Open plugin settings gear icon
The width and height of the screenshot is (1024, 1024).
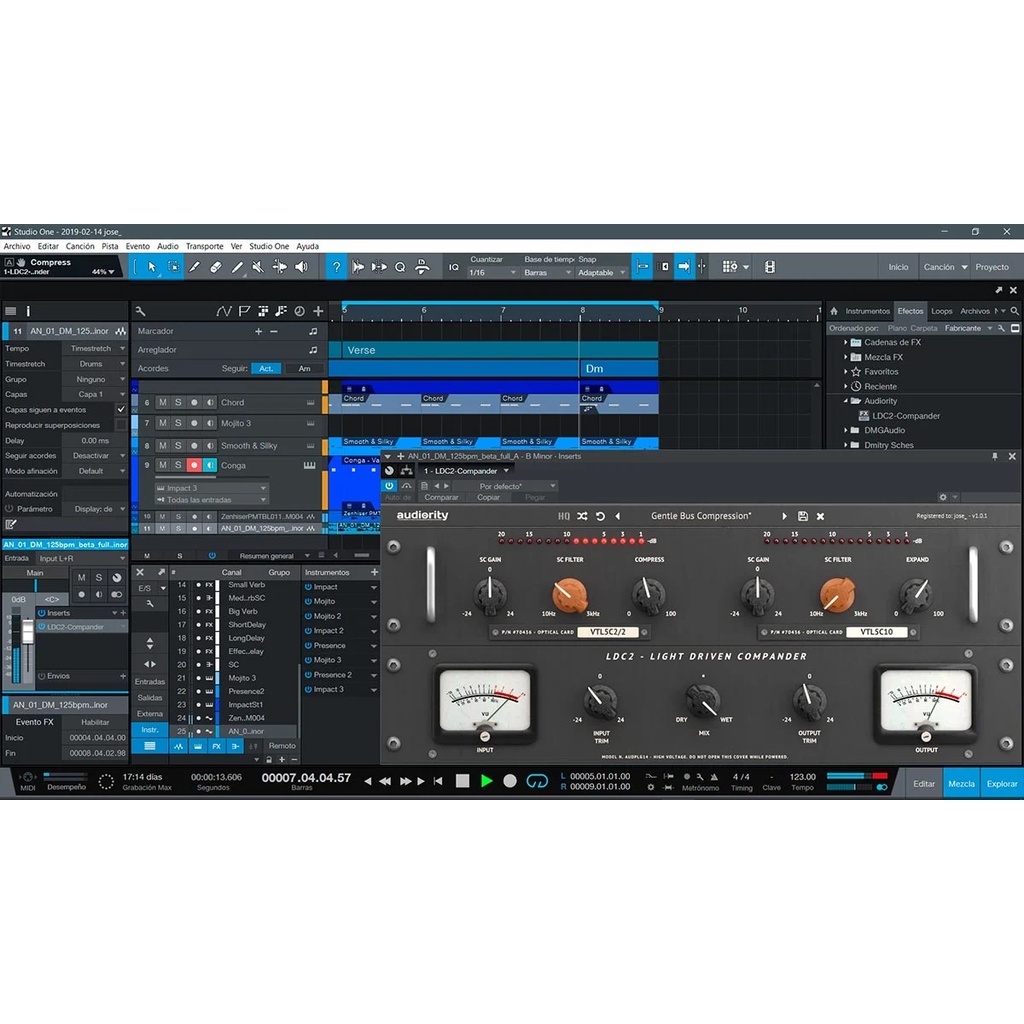tap(942, 497)
